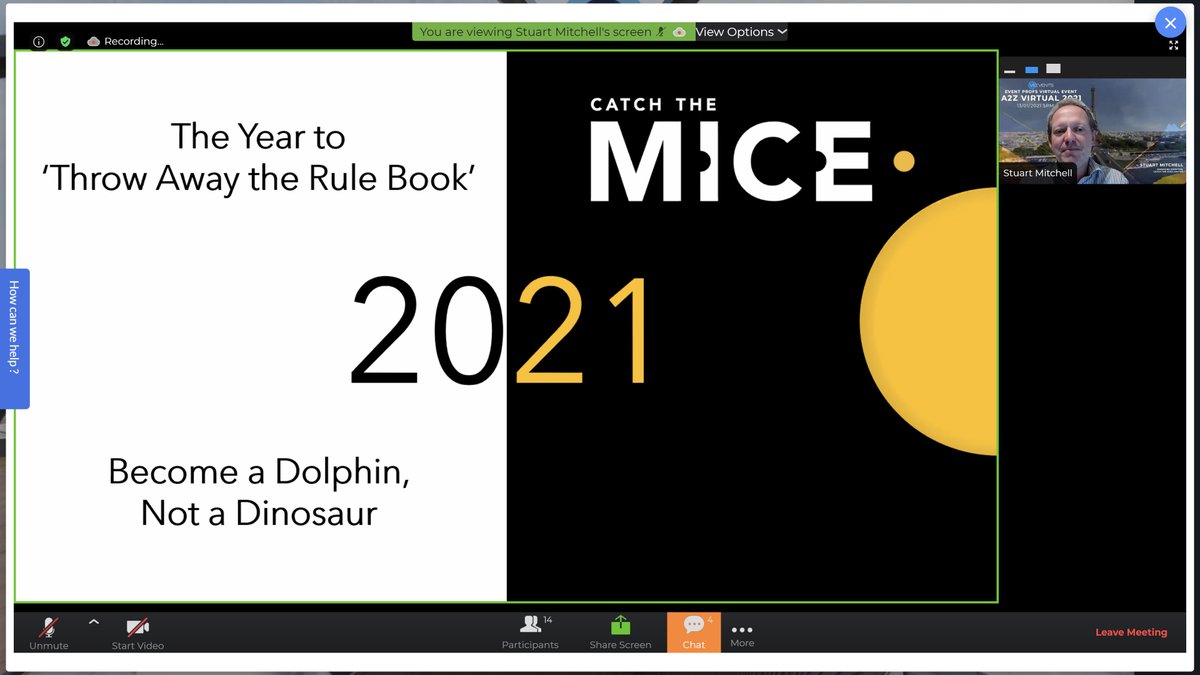Open the Participants panel
This screenshot has height=675, width=1200.
(530, 632)
